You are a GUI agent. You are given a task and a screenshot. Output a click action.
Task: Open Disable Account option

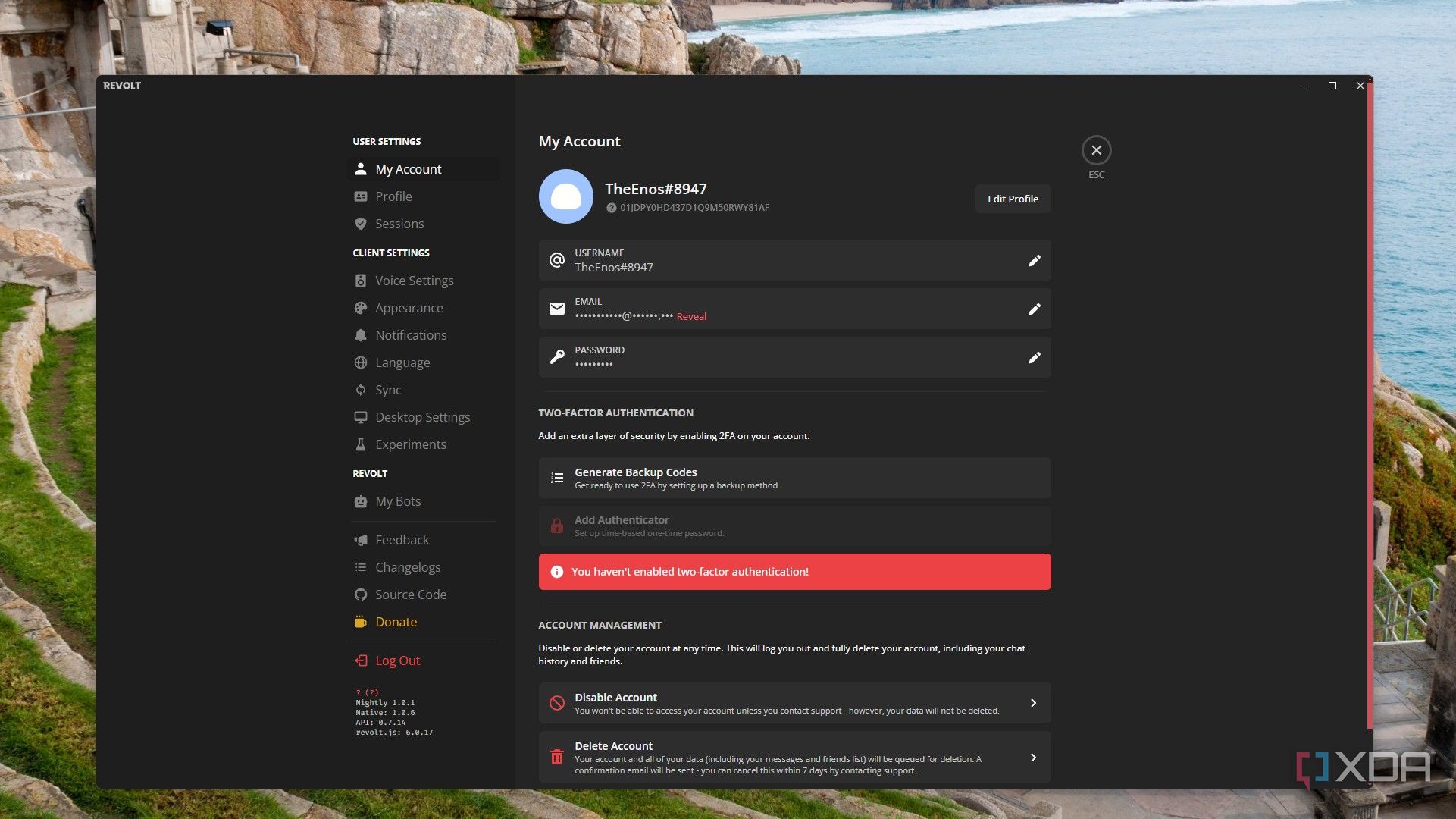click(794, 703)
